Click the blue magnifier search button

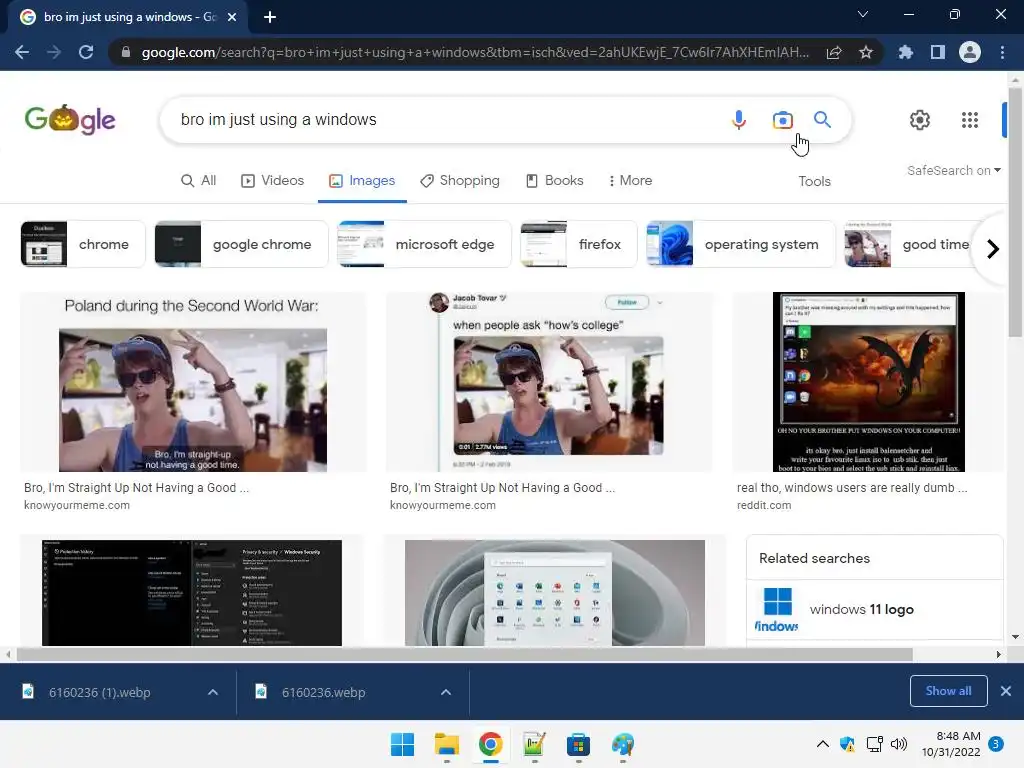(x=822, y=120)
